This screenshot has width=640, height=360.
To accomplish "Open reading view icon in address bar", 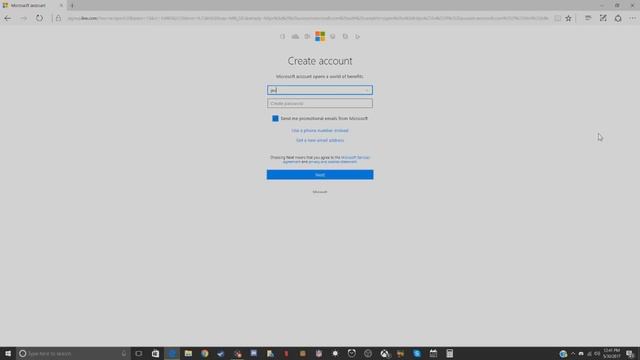I will [558, 18].
